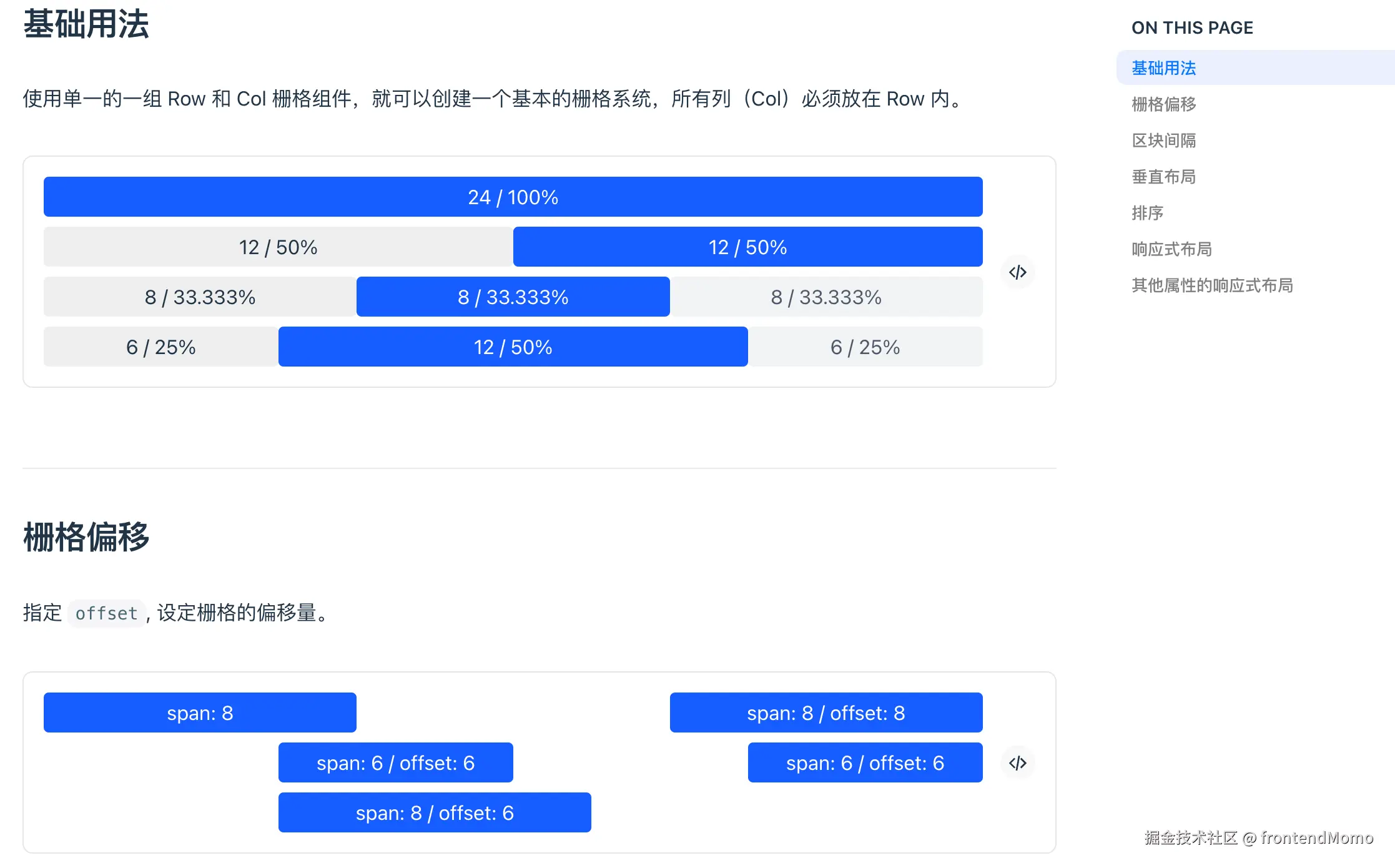The image size is (1395, 868).
Task: Click the blue 12 / 50% column in second row
Action: (x=747, y=247)
